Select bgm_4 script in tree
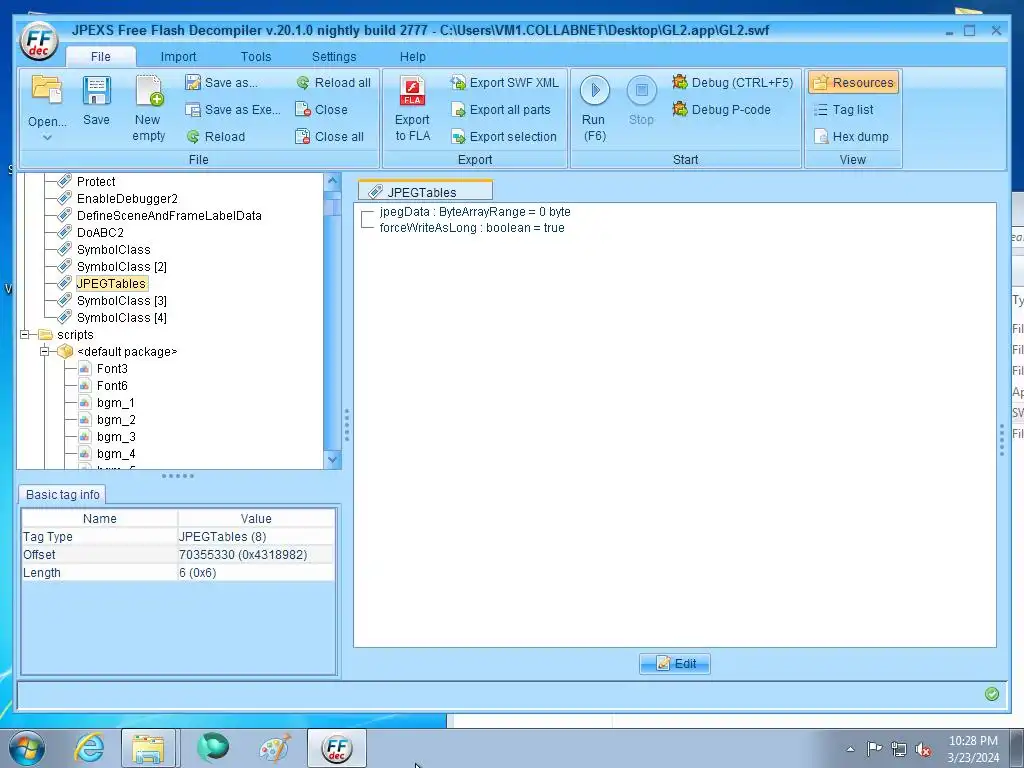 click(116, 453)
